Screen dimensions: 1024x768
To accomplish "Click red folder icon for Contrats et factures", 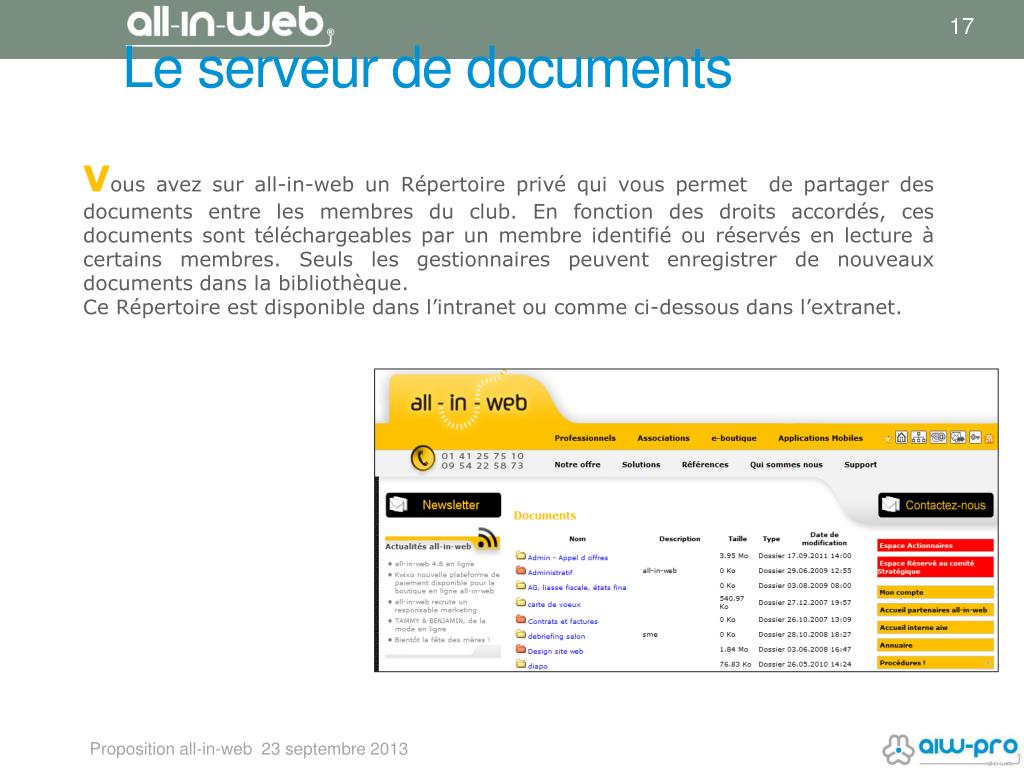I will coord(520,620).
